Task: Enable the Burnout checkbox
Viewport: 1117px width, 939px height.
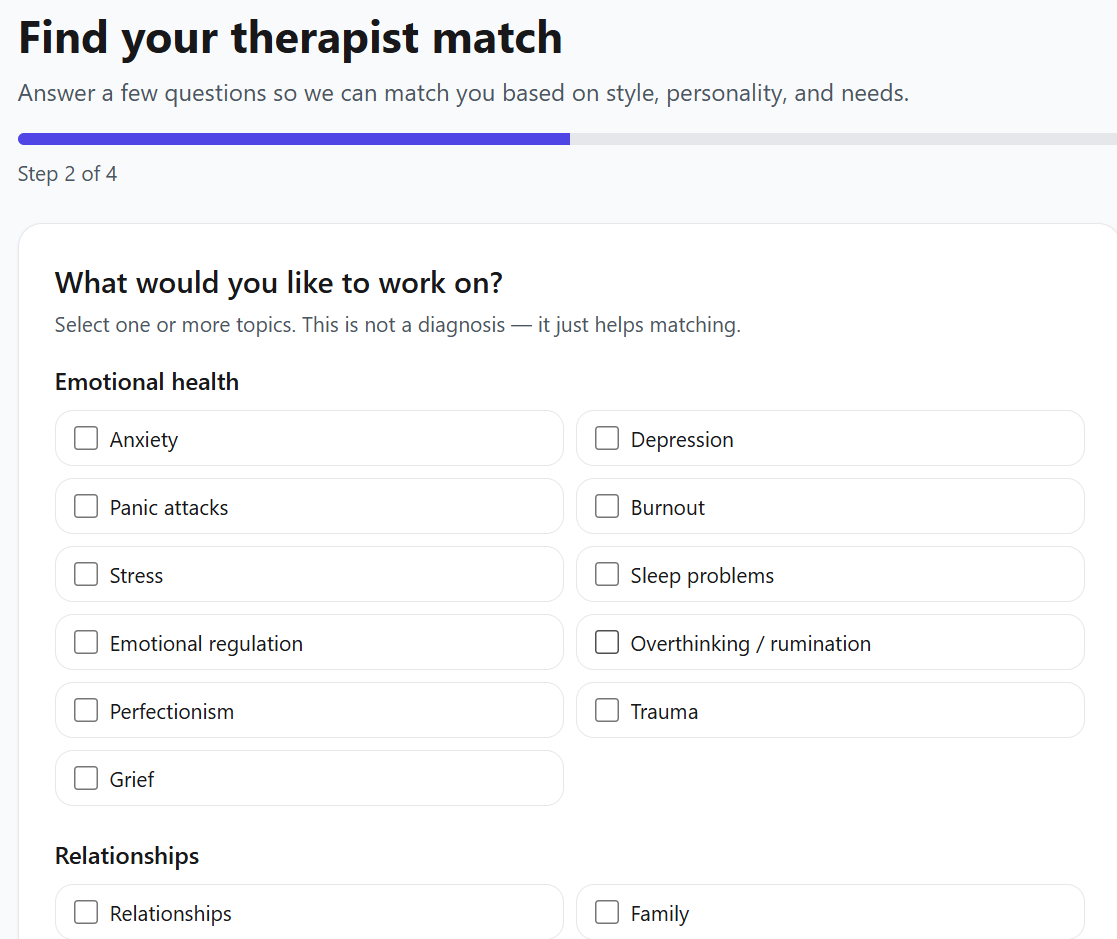Action: (607, 507)
